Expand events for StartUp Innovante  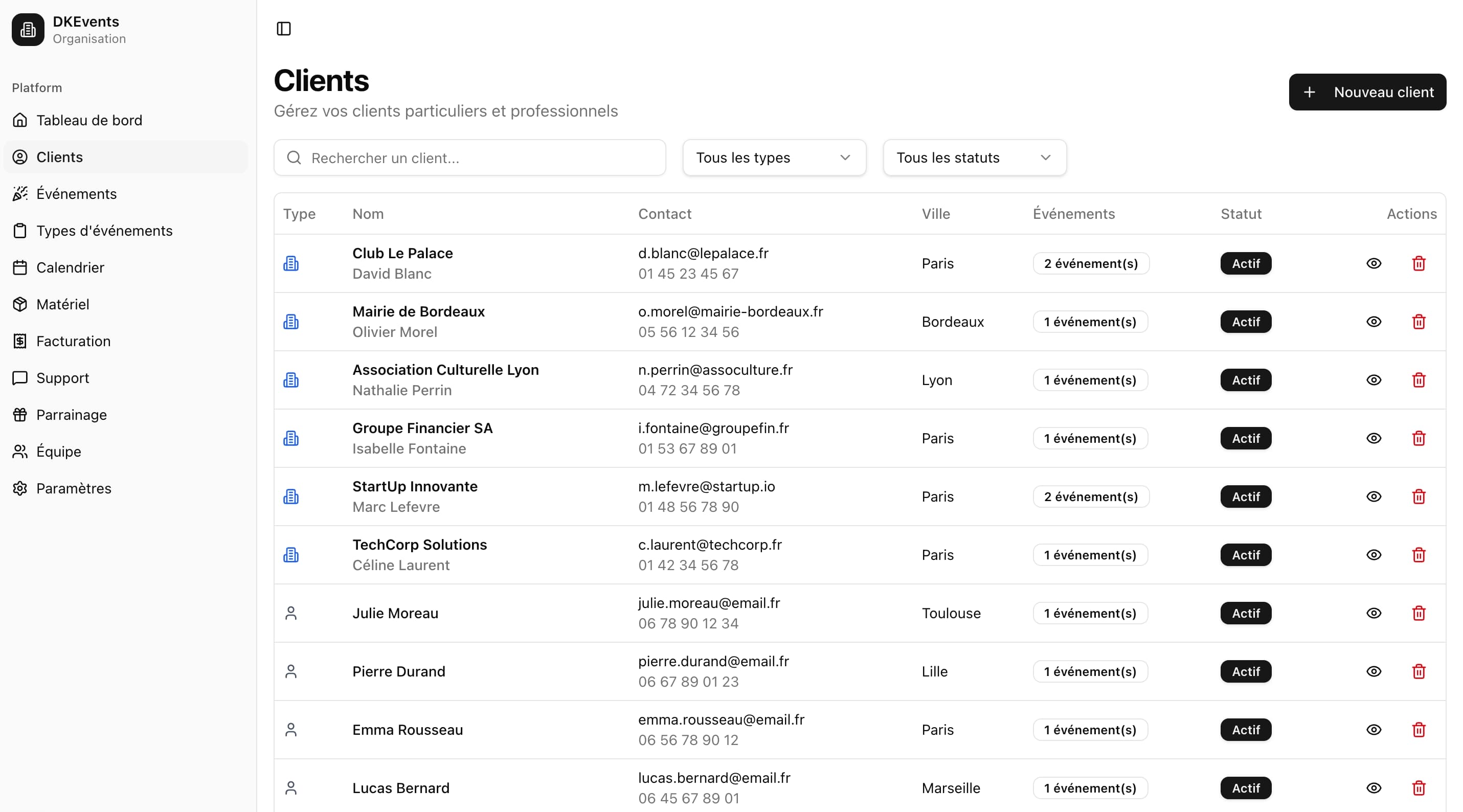1091,497
